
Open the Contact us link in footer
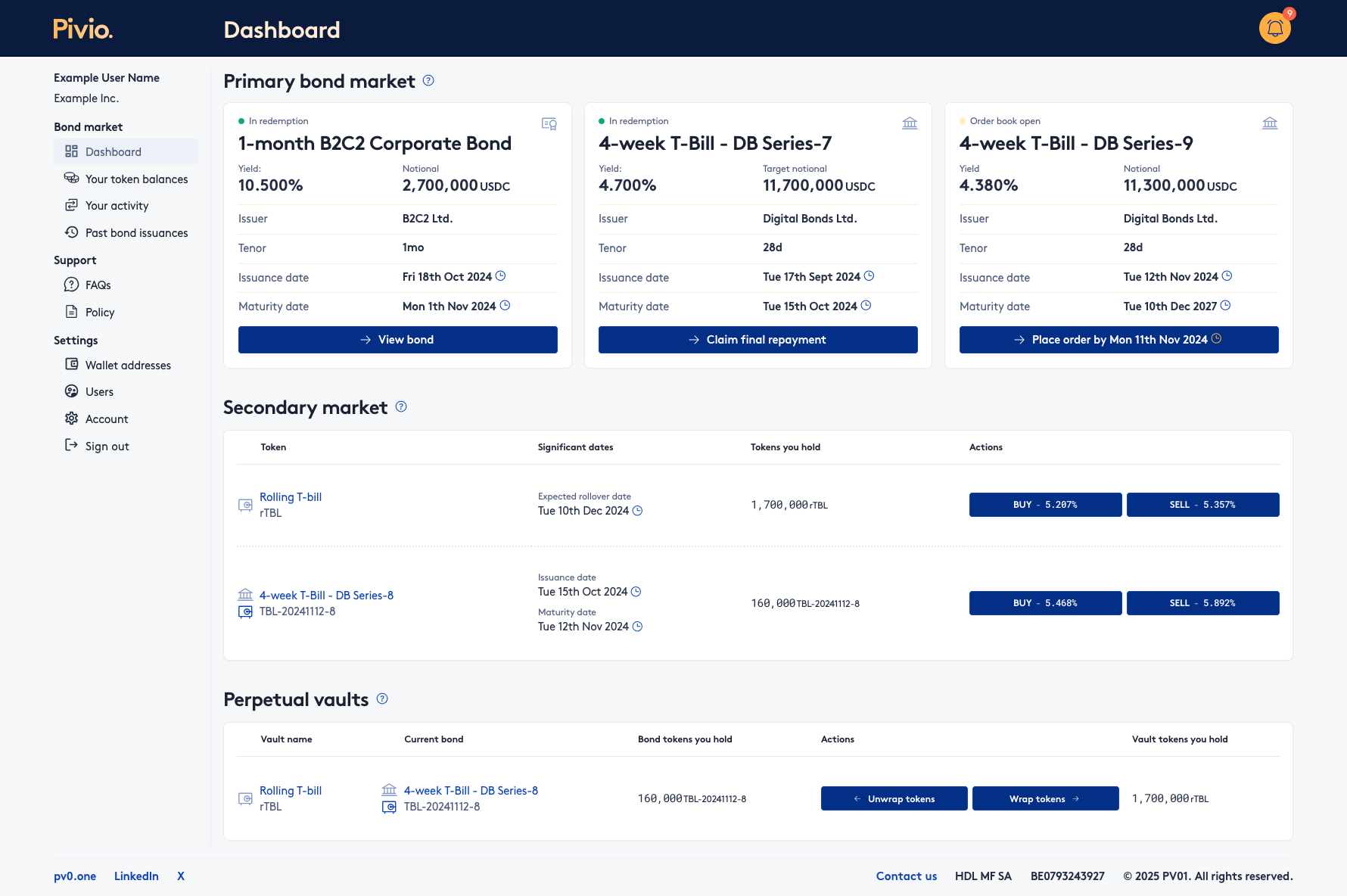907,876
